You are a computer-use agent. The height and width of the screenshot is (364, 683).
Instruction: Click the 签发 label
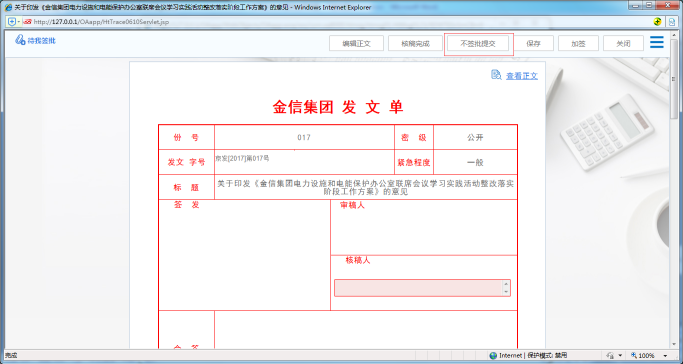186,205
